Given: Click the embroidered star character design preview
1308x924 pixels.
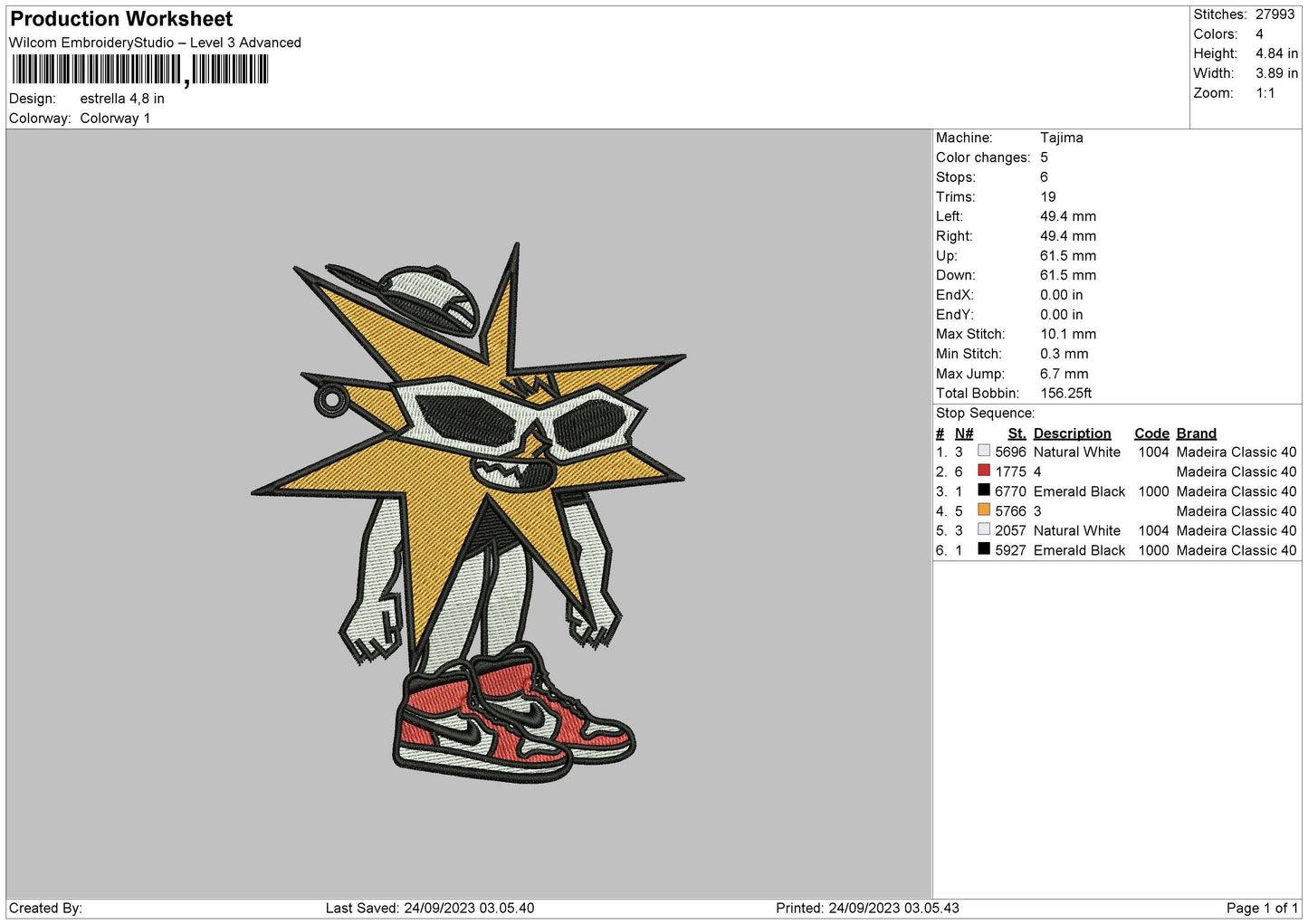Looking at the screenshot, I should [469, 512].
